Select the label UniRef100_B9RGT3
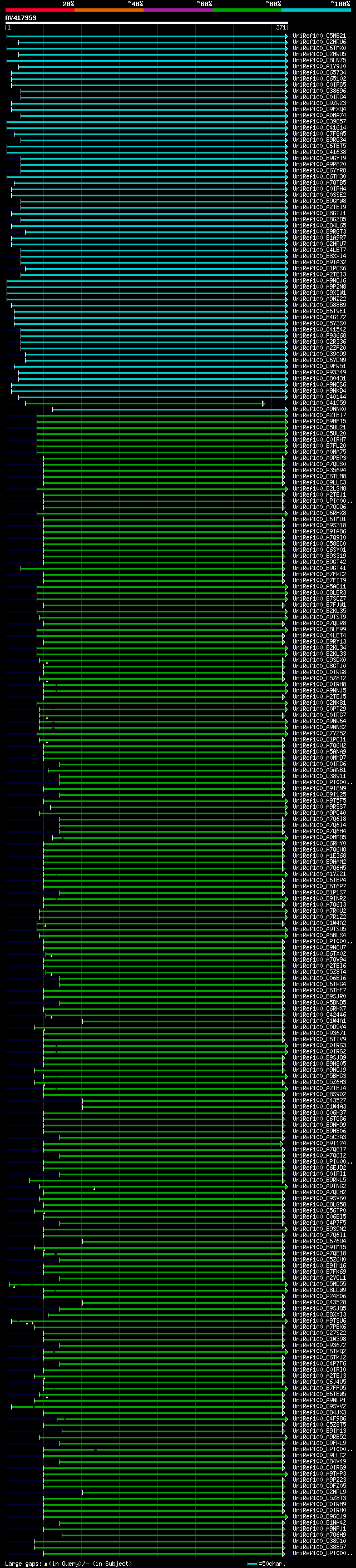Image resolution: width=356 pixels, height=1568 pixels. pyautogui.click(x=319, y=231)
